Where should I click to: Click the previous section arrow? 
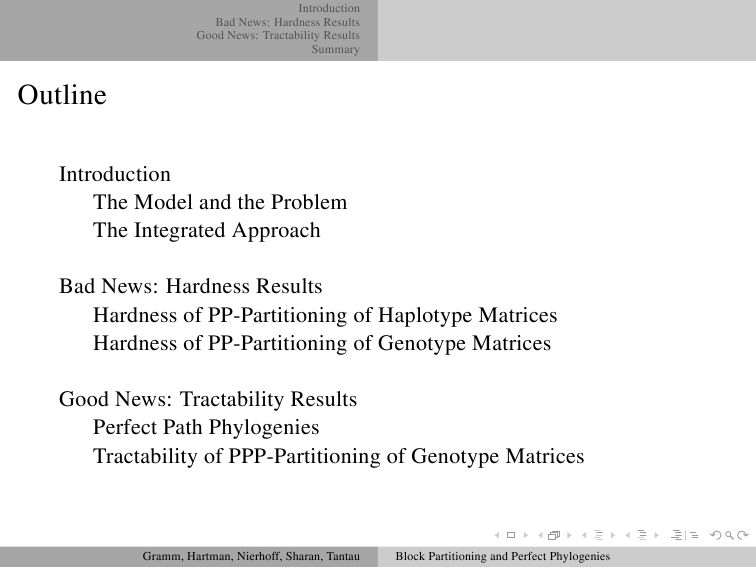(628, 535)
